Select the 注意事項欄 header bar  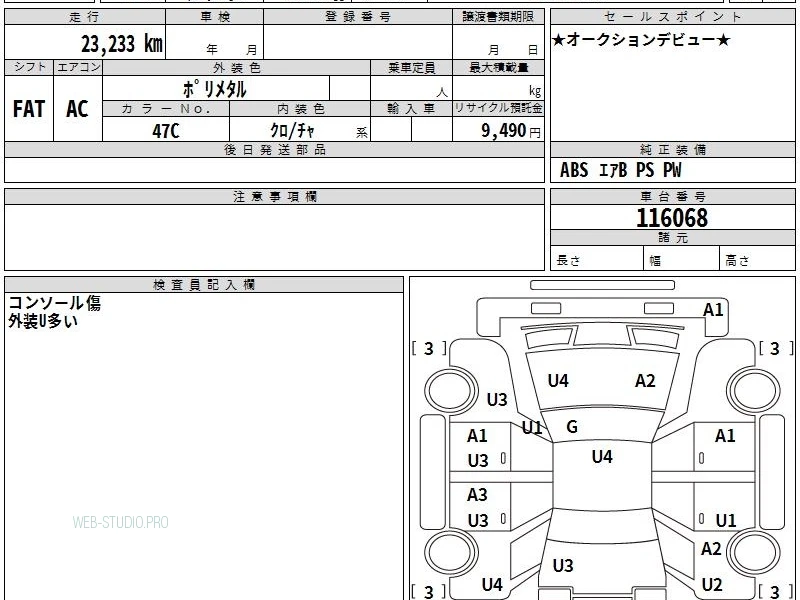point(274,196)
